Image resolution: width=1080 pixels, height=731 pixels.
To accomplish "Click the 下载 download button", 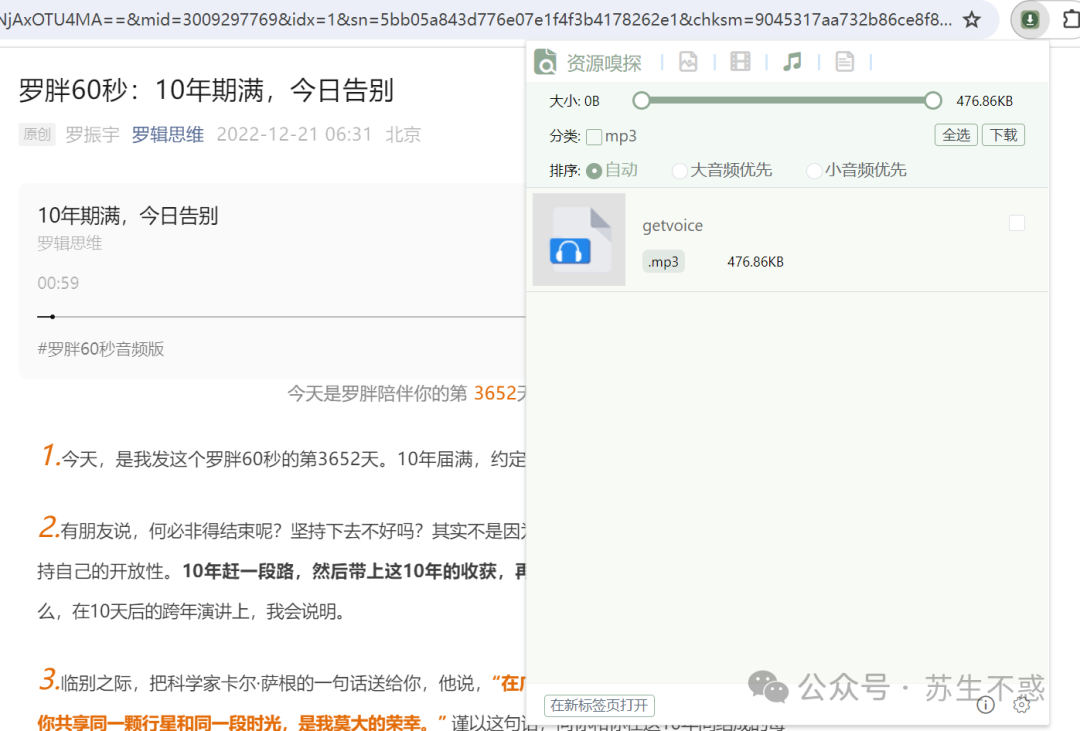I will (x=1004, y=135).
